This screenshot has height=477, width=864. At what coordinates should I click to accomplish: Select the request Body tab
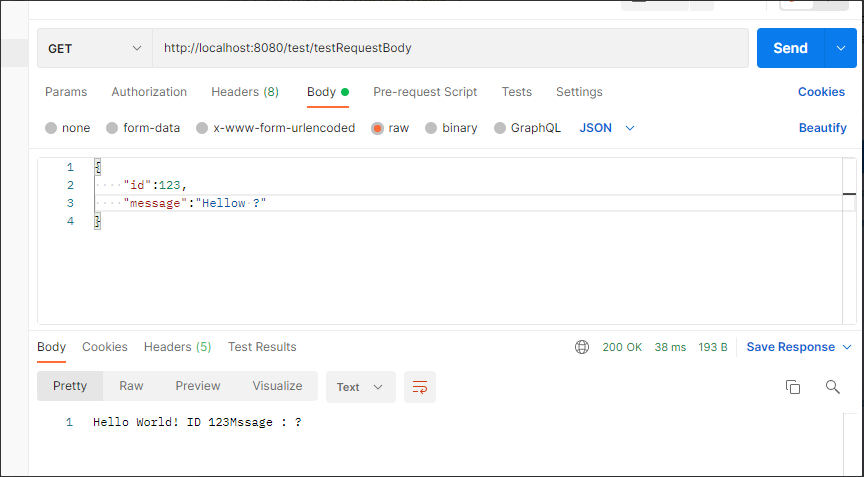[x=328, y=92]
